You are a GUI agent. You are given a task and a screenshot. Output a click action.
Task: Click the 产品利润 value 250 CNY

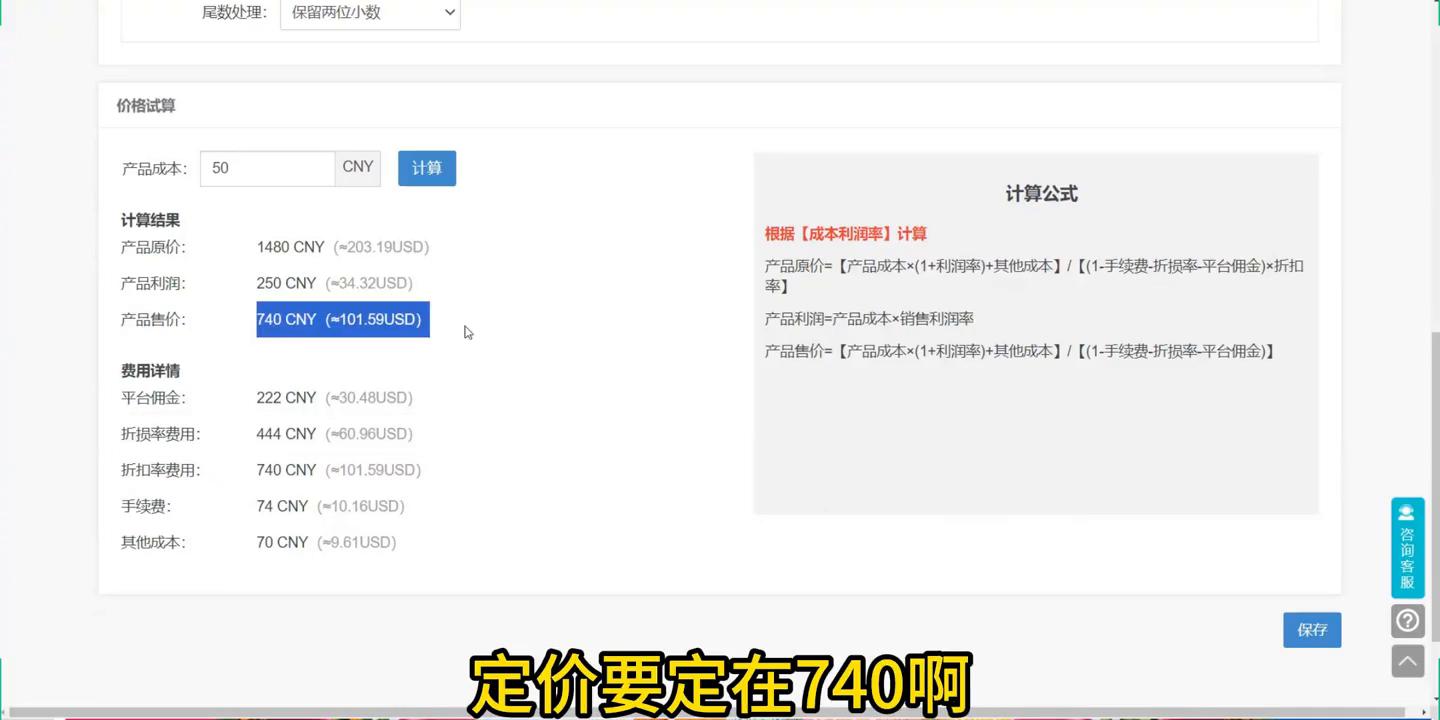pyautogui.click(x=286, y=283)
